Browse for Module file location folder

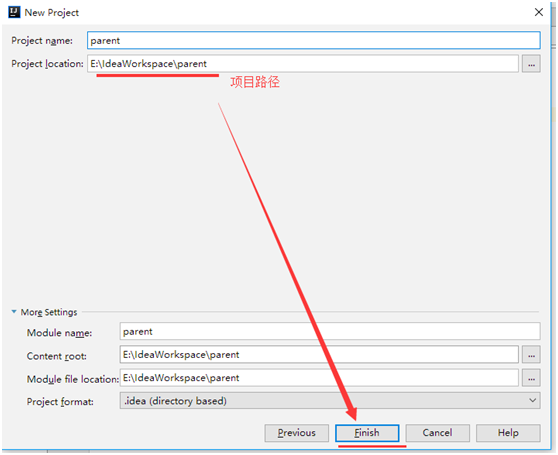(x=531, y=378)
